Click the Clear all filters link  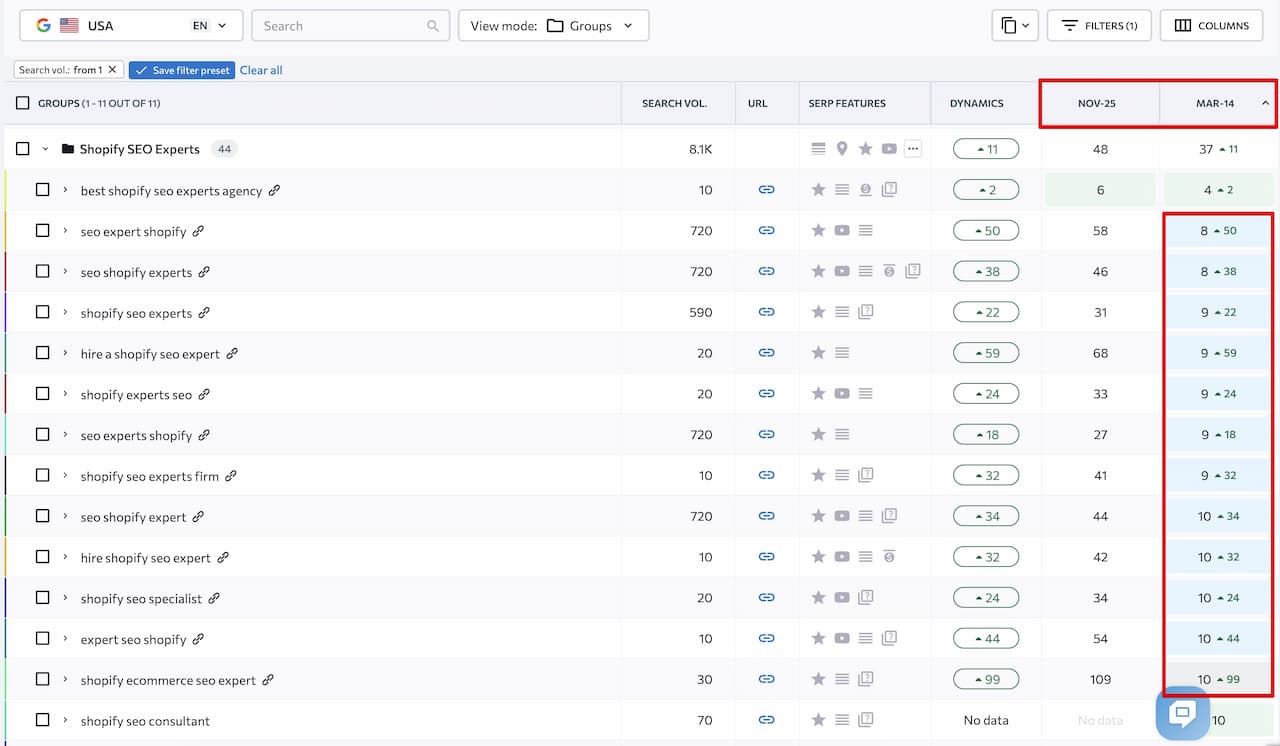coord(261,70)
